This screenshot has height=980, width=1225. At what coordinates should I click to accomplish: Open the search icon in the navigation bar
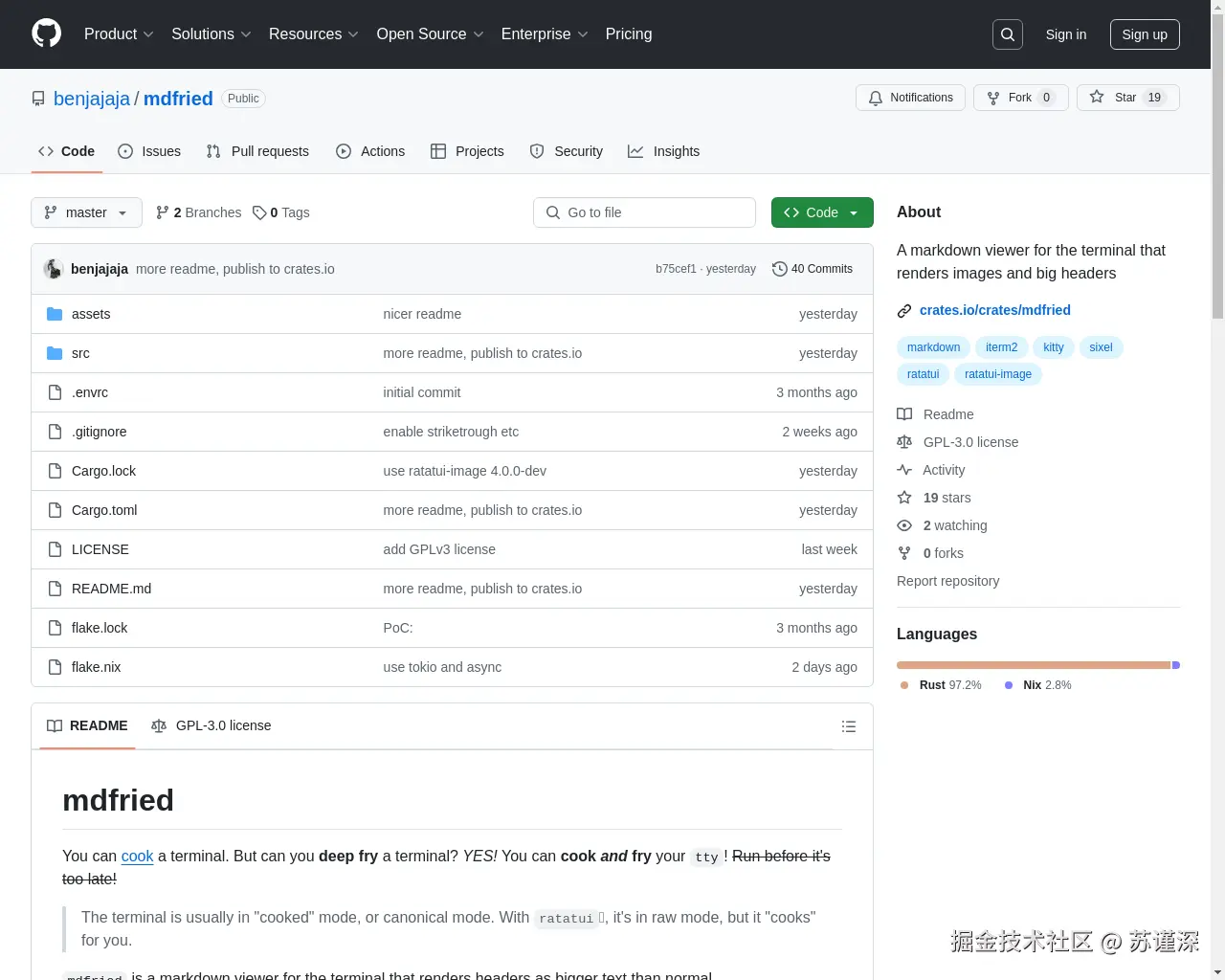click(1007, 34)
